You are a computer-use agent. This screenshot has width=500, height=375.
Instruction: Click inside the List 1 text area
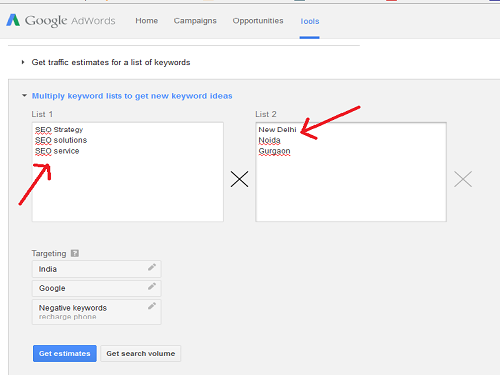(x=128, y=172)
